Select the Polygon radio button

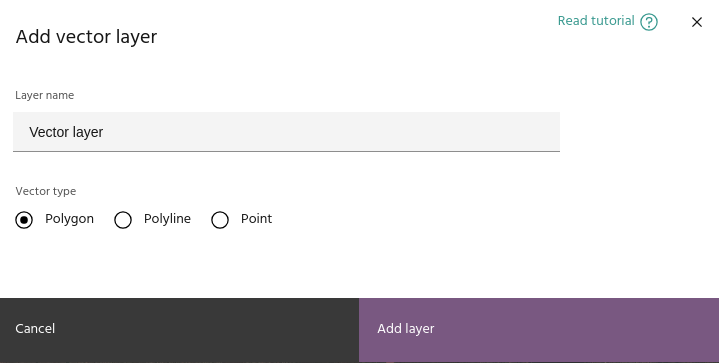(24, 220)
